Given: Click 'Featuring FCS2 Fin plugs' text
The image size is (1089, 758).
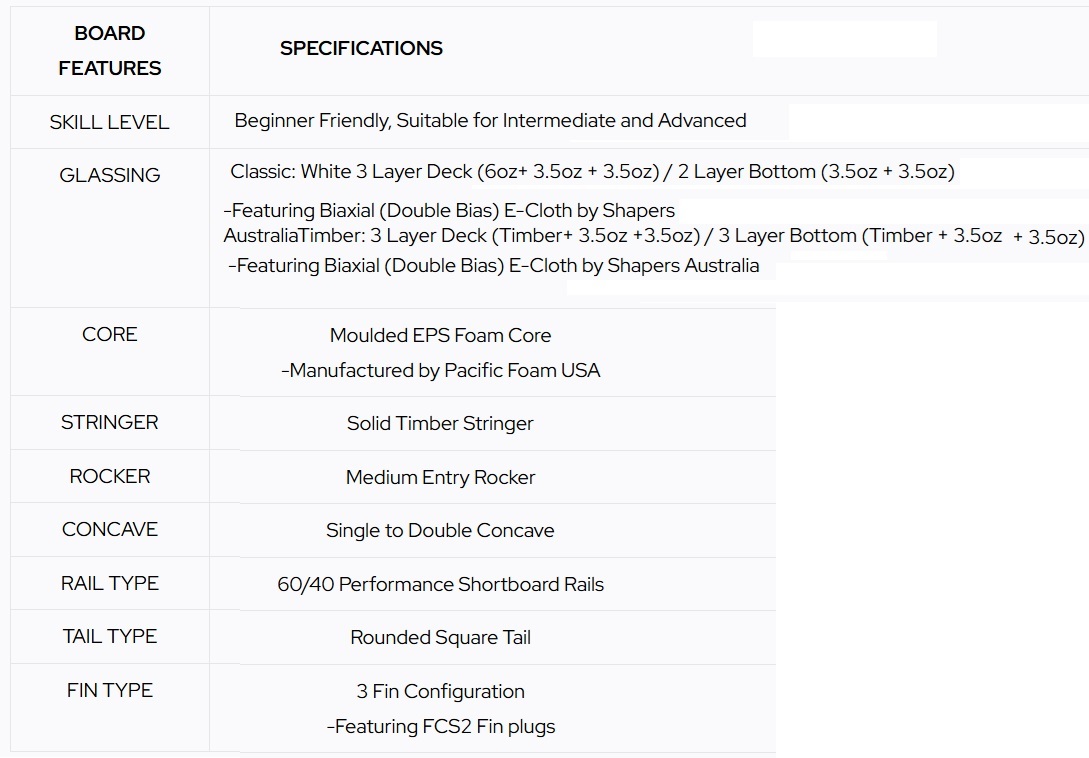Looking at the screenshot, I should coord(440,726).
